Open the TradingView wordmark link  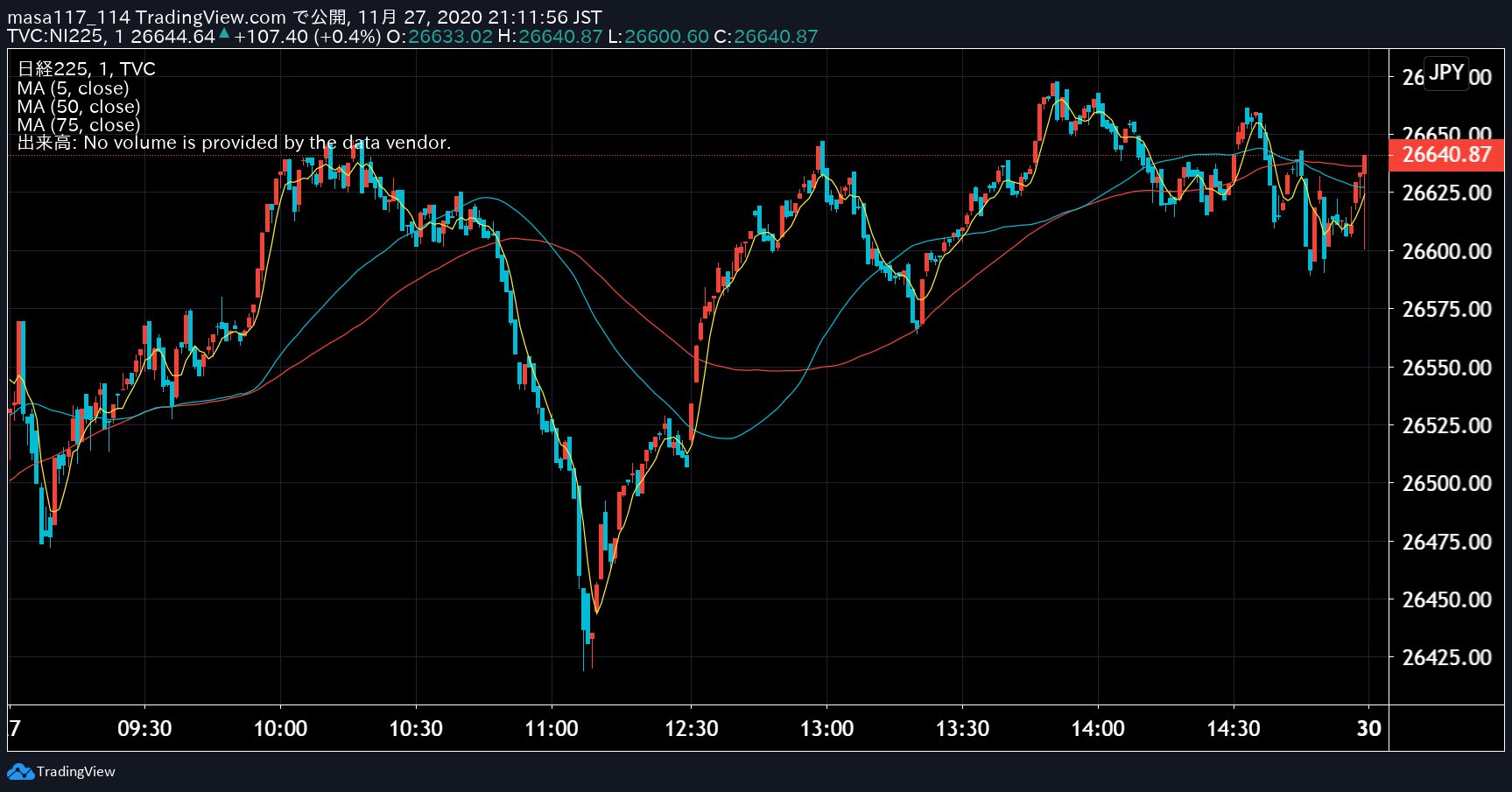(x=76, y=772)
